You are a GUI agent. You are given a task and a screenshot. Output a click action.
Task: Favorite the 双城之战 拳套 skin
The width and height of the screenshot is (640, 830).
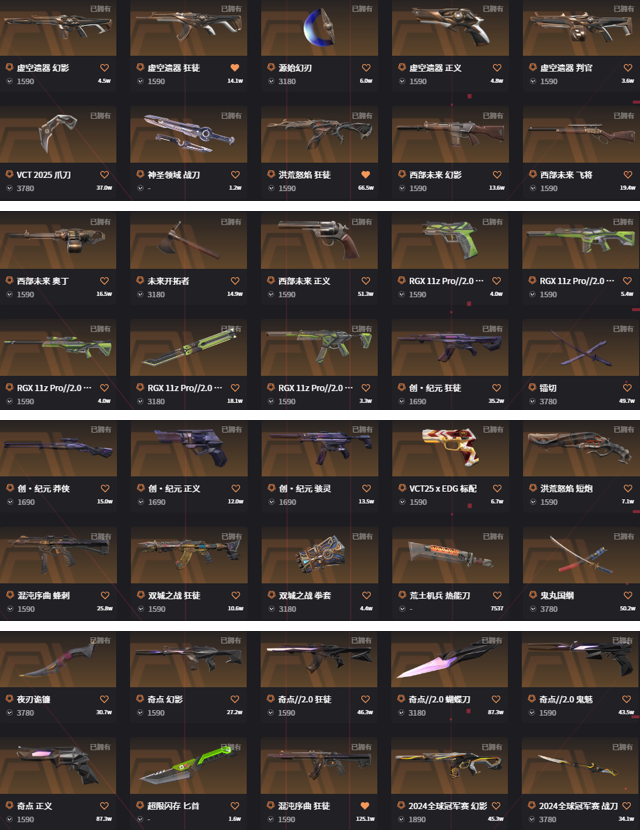366,596
